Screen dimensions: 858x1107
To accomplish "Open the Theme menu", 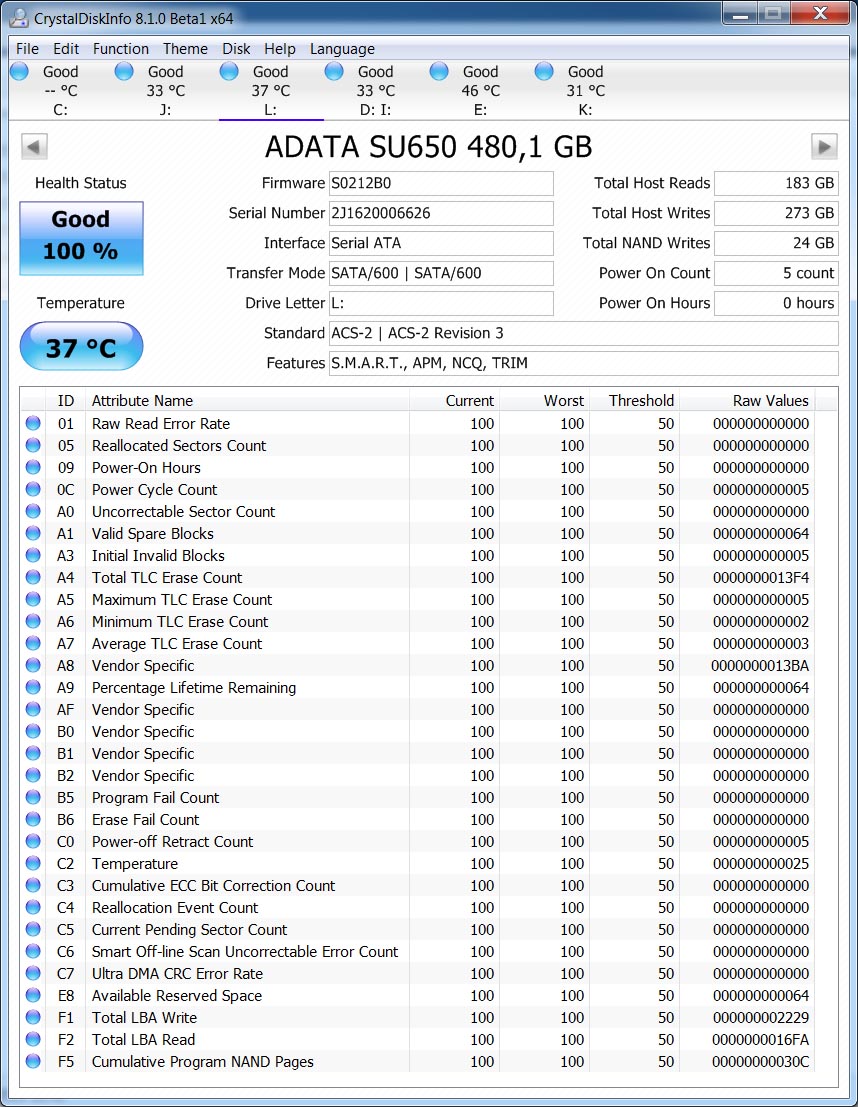I will click(185, 49).
